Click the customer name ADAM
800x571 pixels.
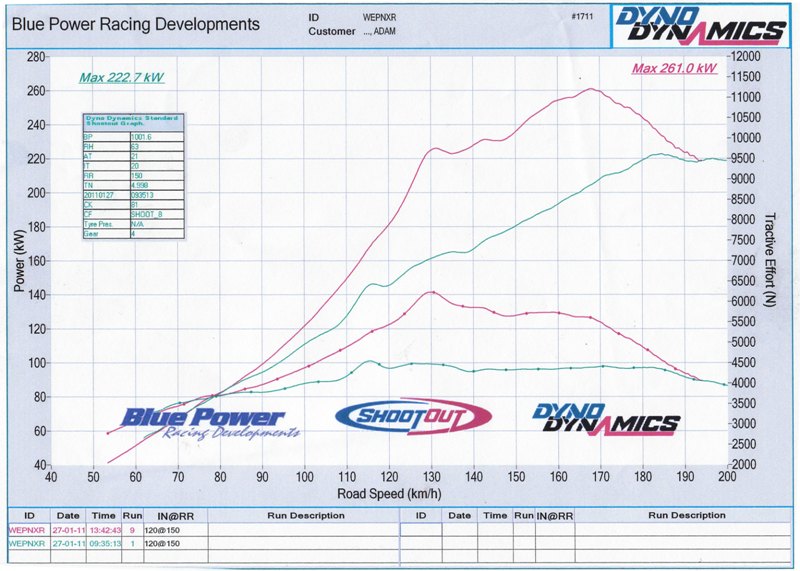(385, 31)
